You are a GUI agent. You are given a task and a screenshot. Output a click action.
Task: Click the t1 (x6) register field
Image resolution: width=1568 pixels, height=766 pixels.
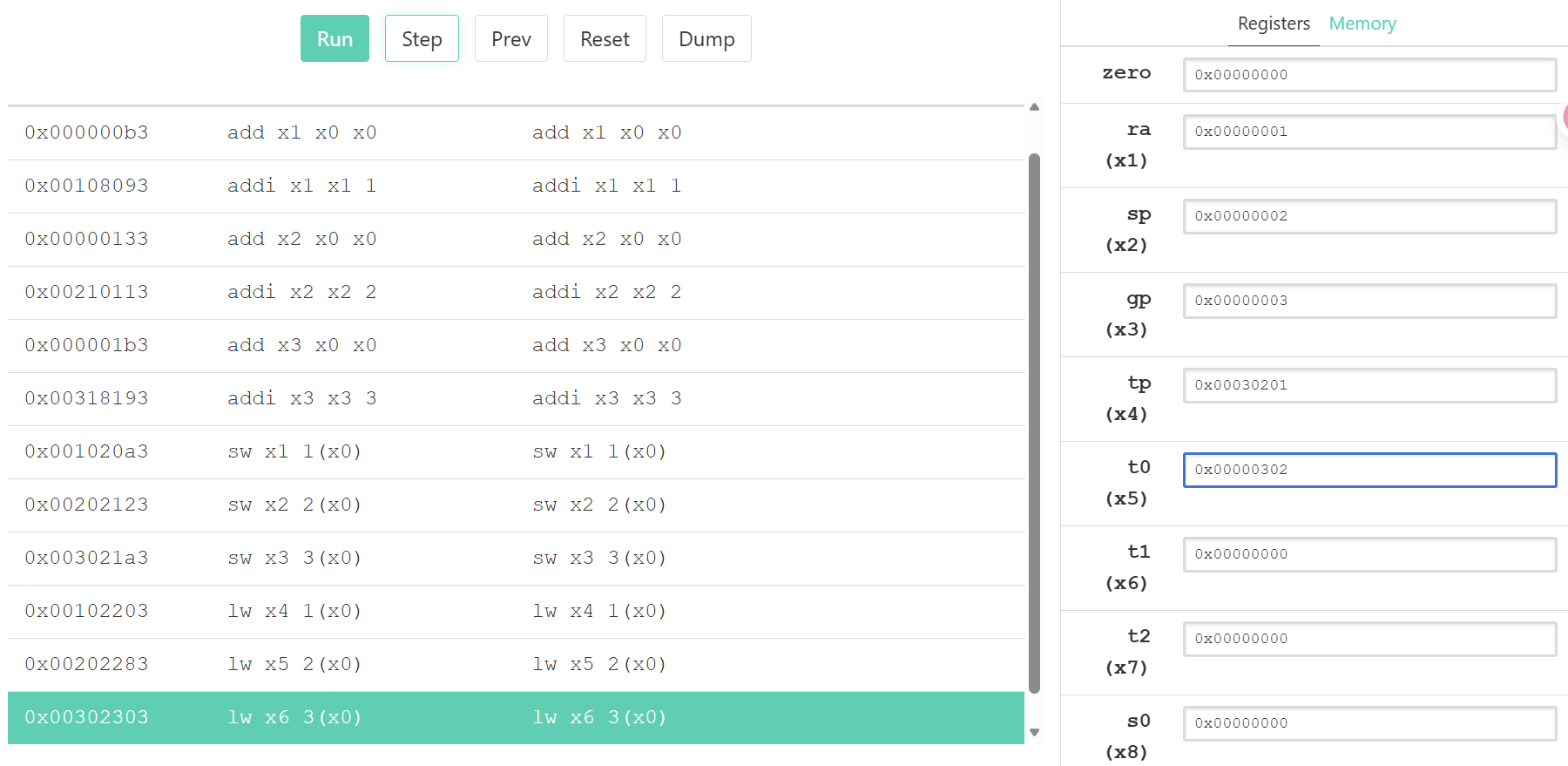[x=1369, y=554]
